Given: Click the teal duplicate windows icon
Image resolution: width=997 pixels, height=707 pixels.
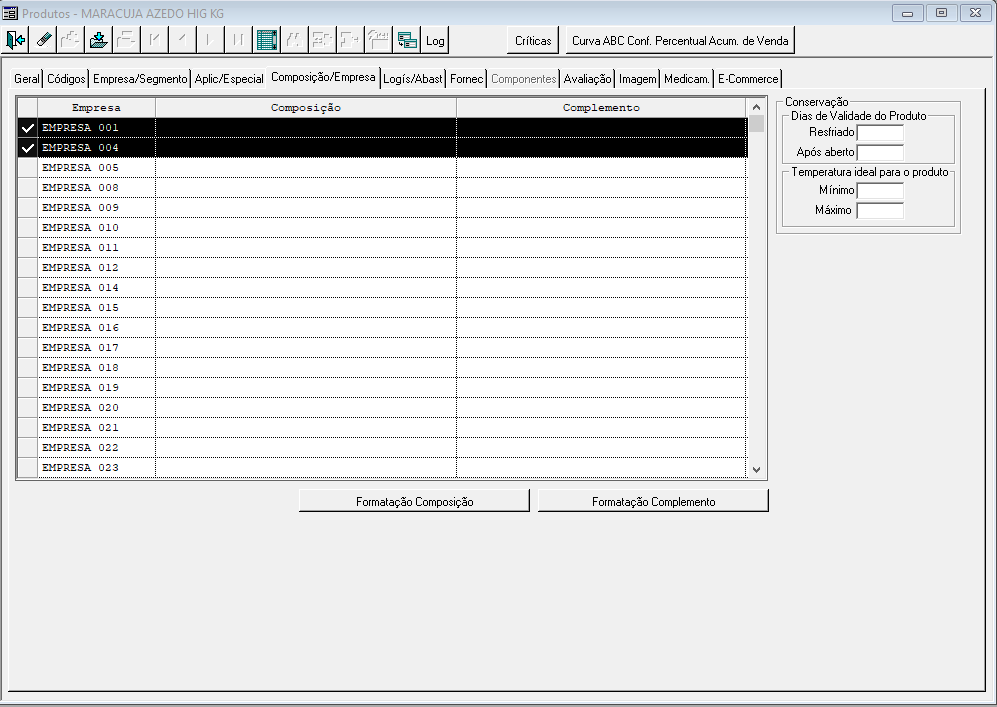Looking at the screenshot, I should [x=406, y=40].
